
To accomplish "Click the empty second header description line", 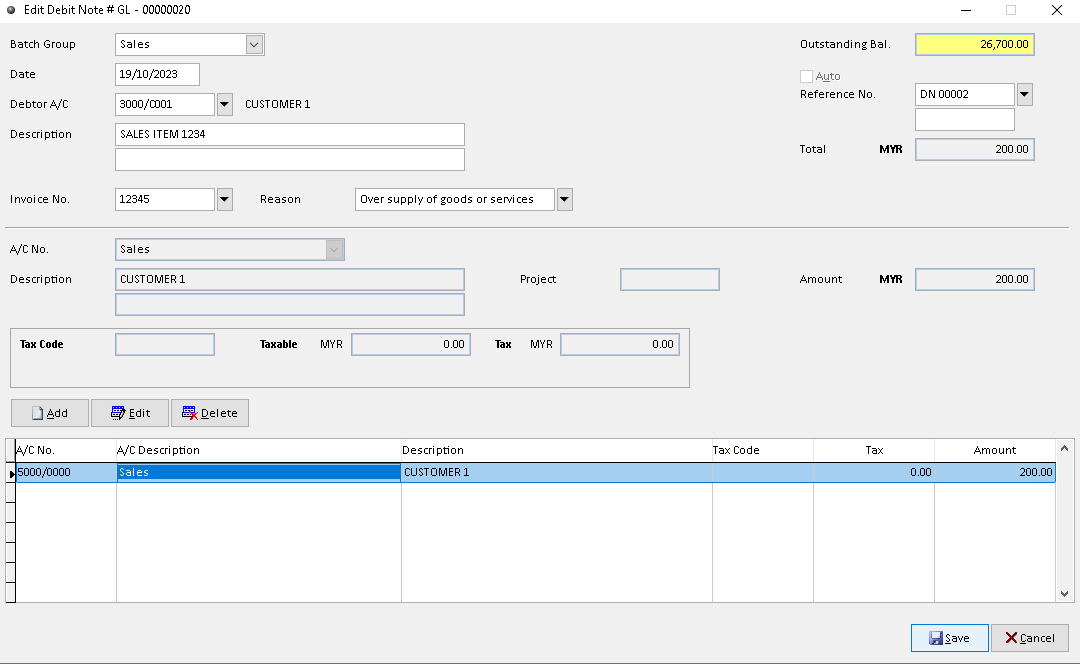I will pos(289,159).
